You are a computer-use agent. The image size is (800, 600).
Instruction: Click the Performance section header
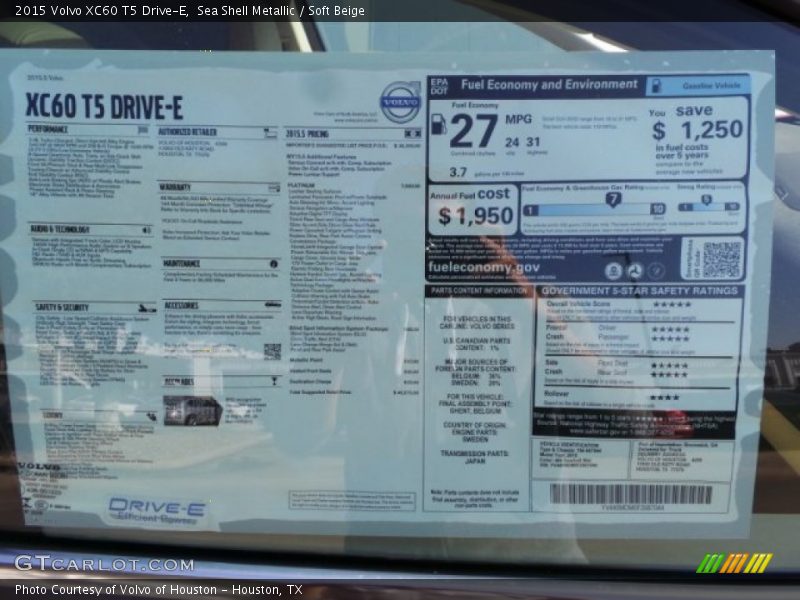click(x=49, y=129)
